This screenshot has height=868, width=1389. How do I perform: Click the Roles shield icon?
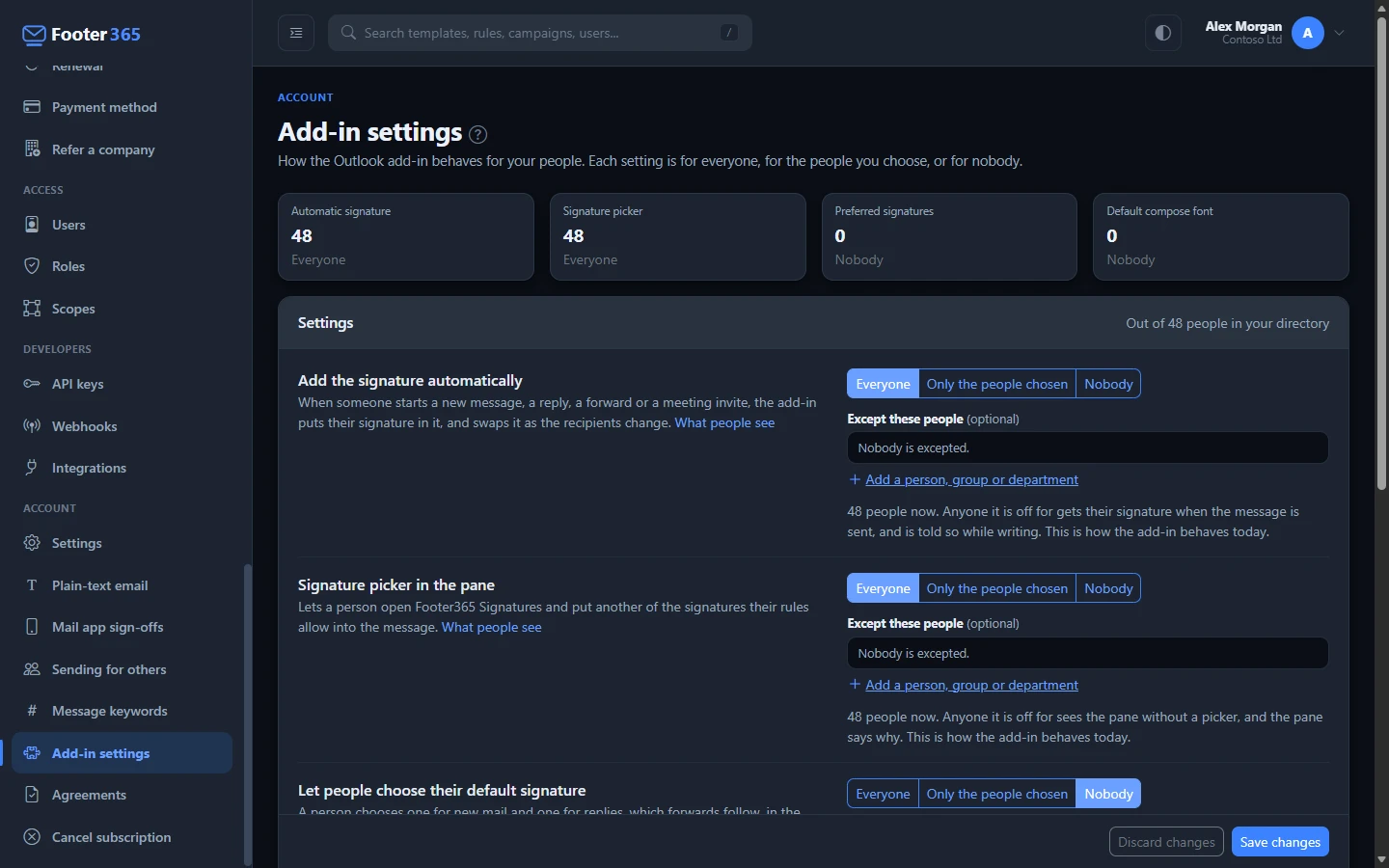(x=32, y=266)
